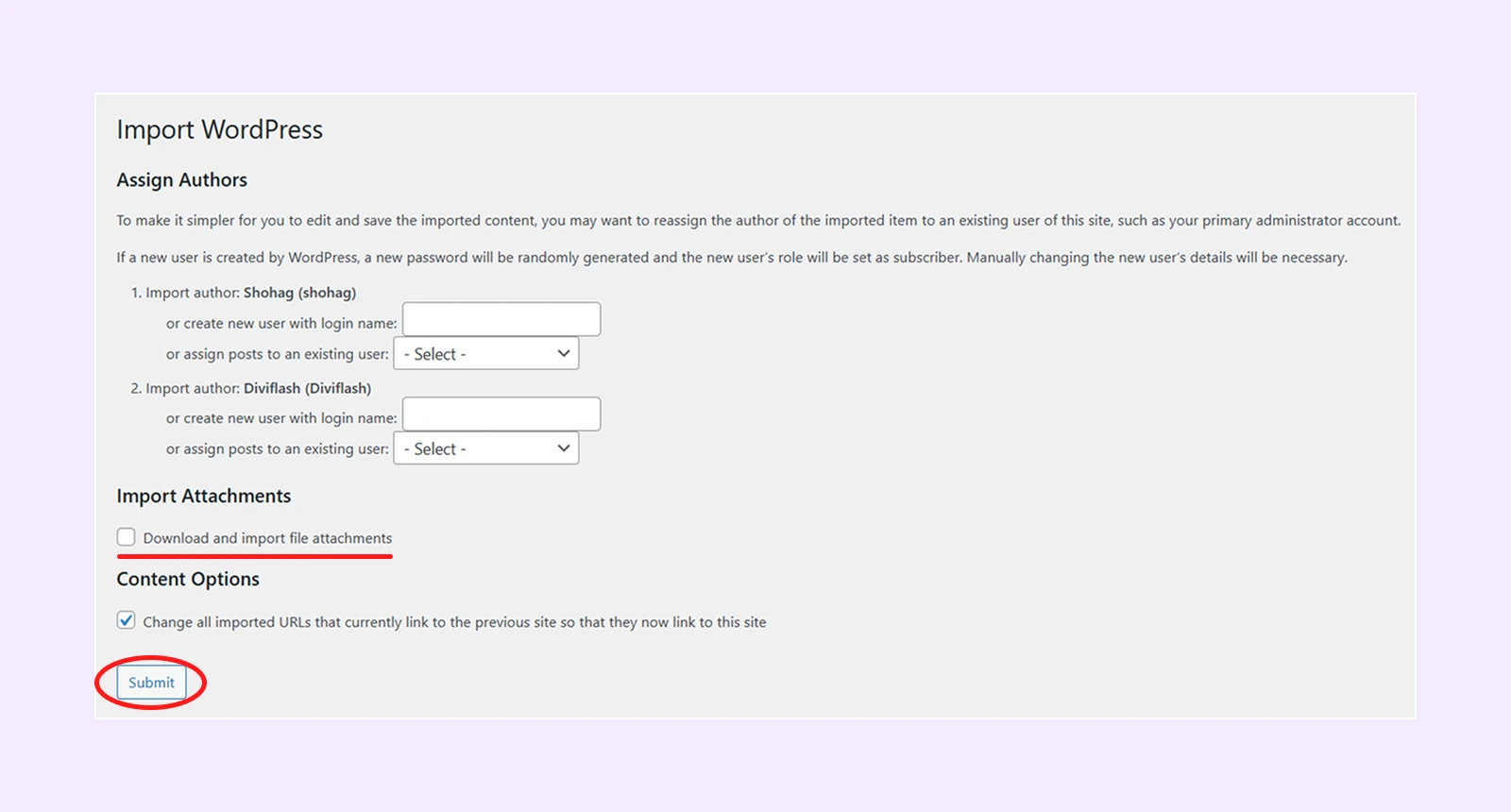This screenshot has height=812, width=1511.
Task: Enable the Download and import file attachments checkbox
Action: (127, 537)
